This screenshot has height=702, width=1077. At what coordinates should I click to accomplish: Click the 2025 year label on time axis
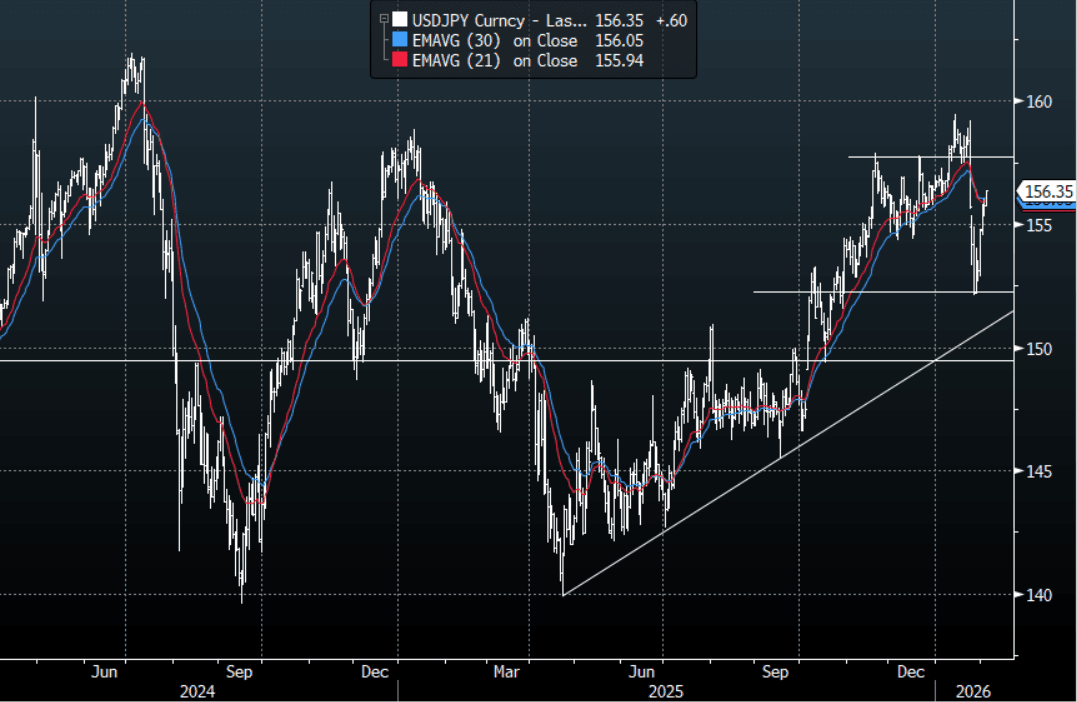[665, 691]
